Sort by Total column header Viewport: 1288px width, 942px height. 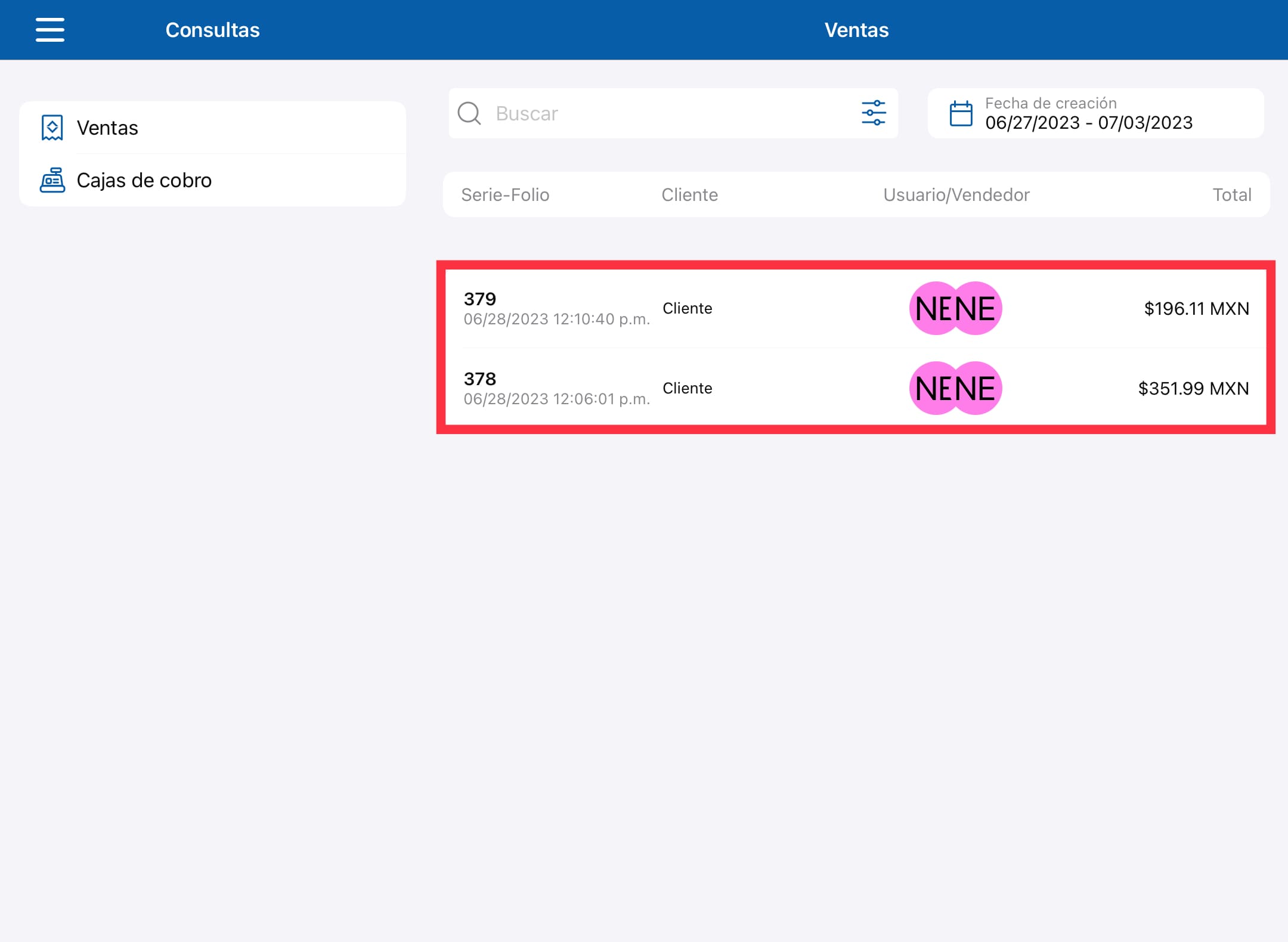[x=1232, y=195]
